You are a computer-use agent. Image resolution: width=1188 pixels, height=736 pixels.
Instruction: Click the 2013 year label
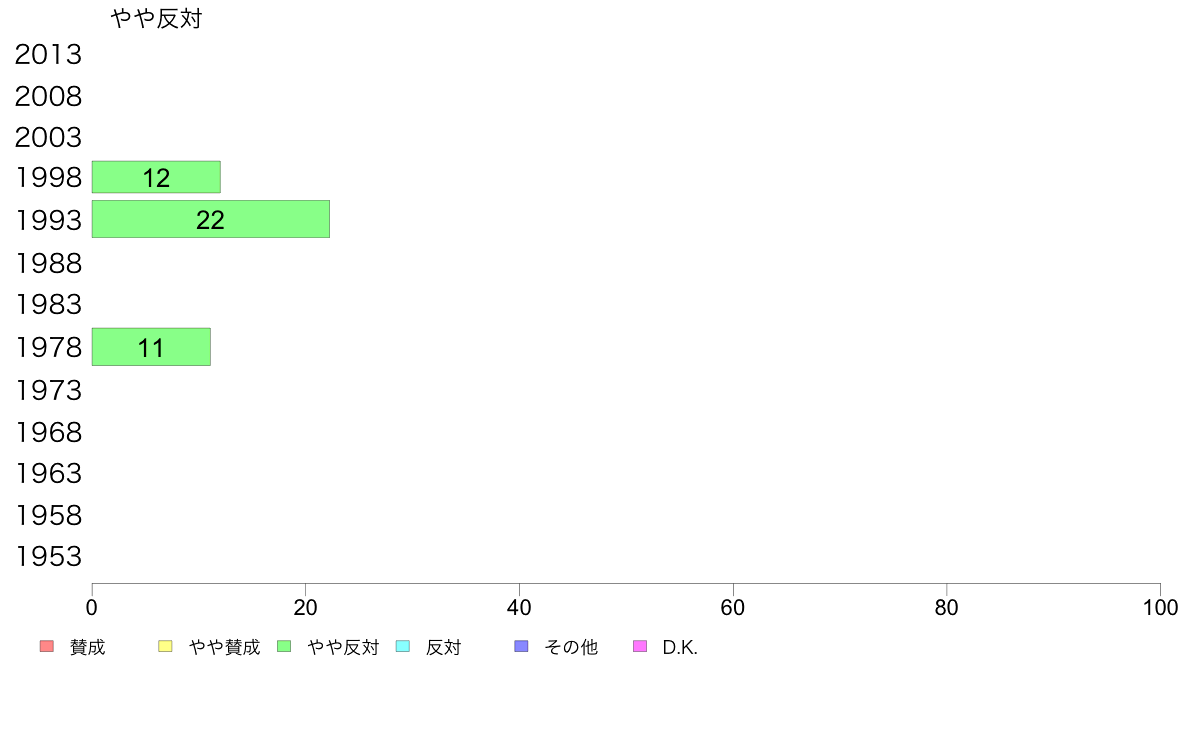pos(48,54)
